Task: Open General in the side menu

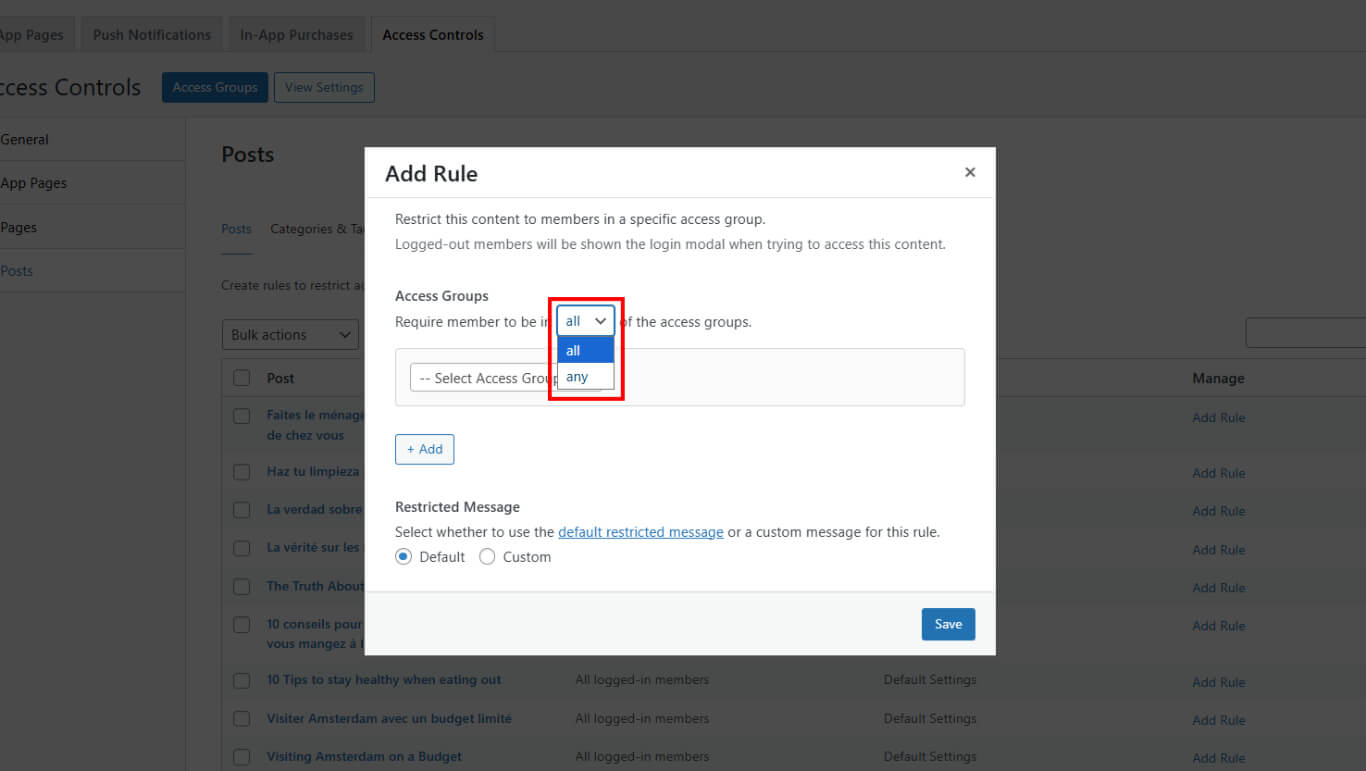Action: pyautogui.click(x=25, y=140)
